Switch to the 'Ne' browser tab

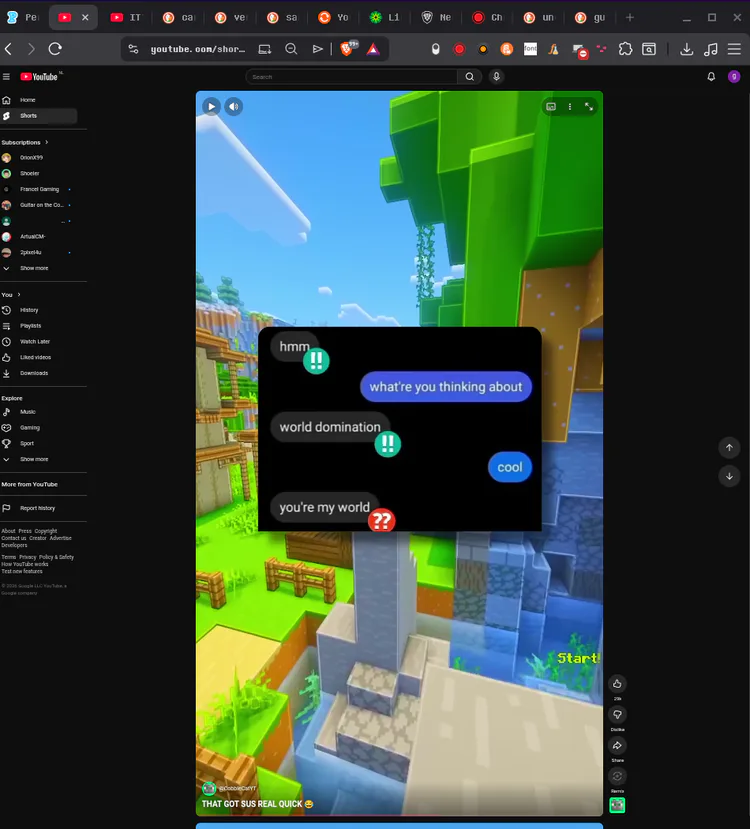(x=437, y=17)
